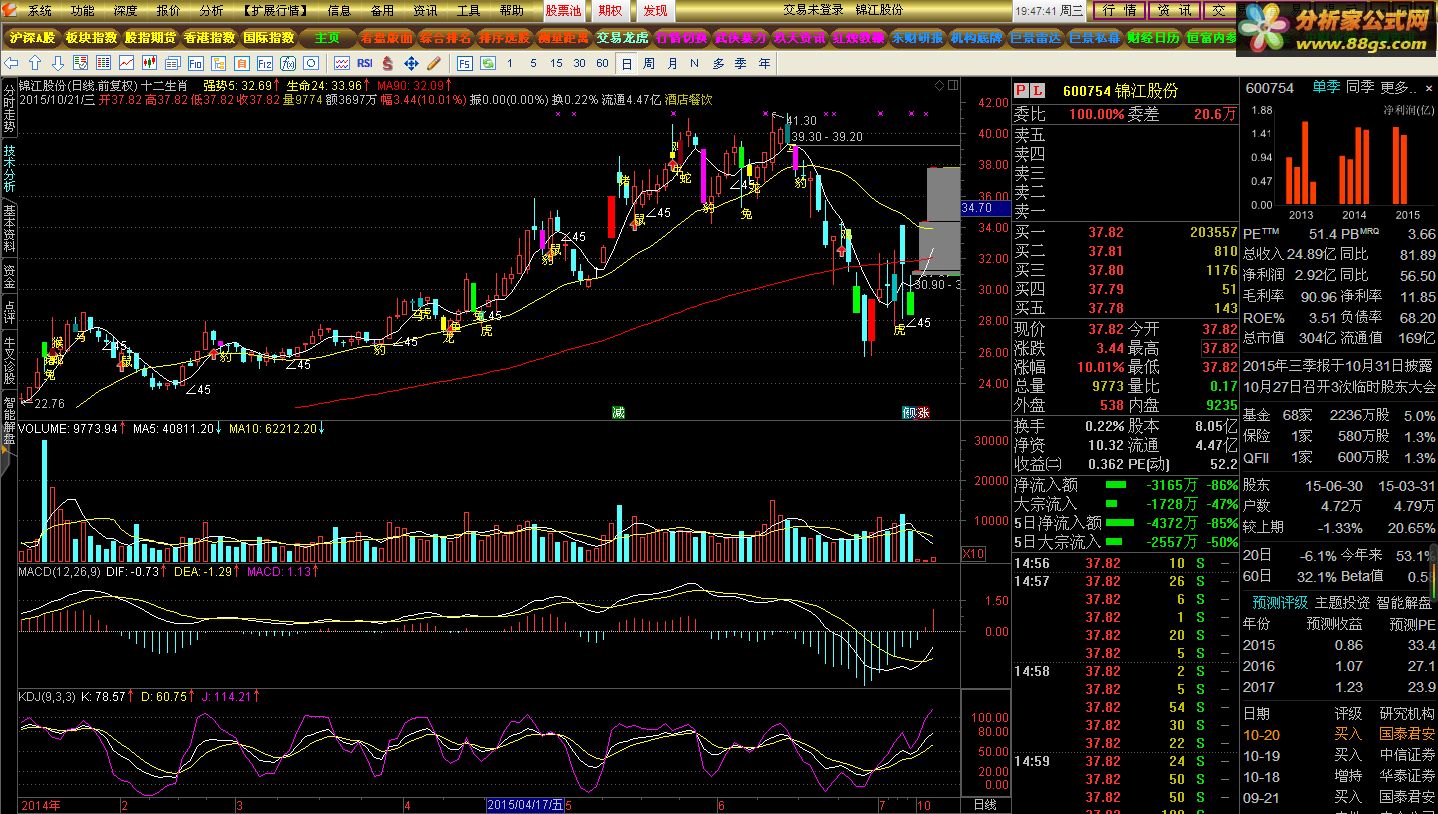Open the intraday line chart icon
1438x814 pixels.
coord(127,63)
